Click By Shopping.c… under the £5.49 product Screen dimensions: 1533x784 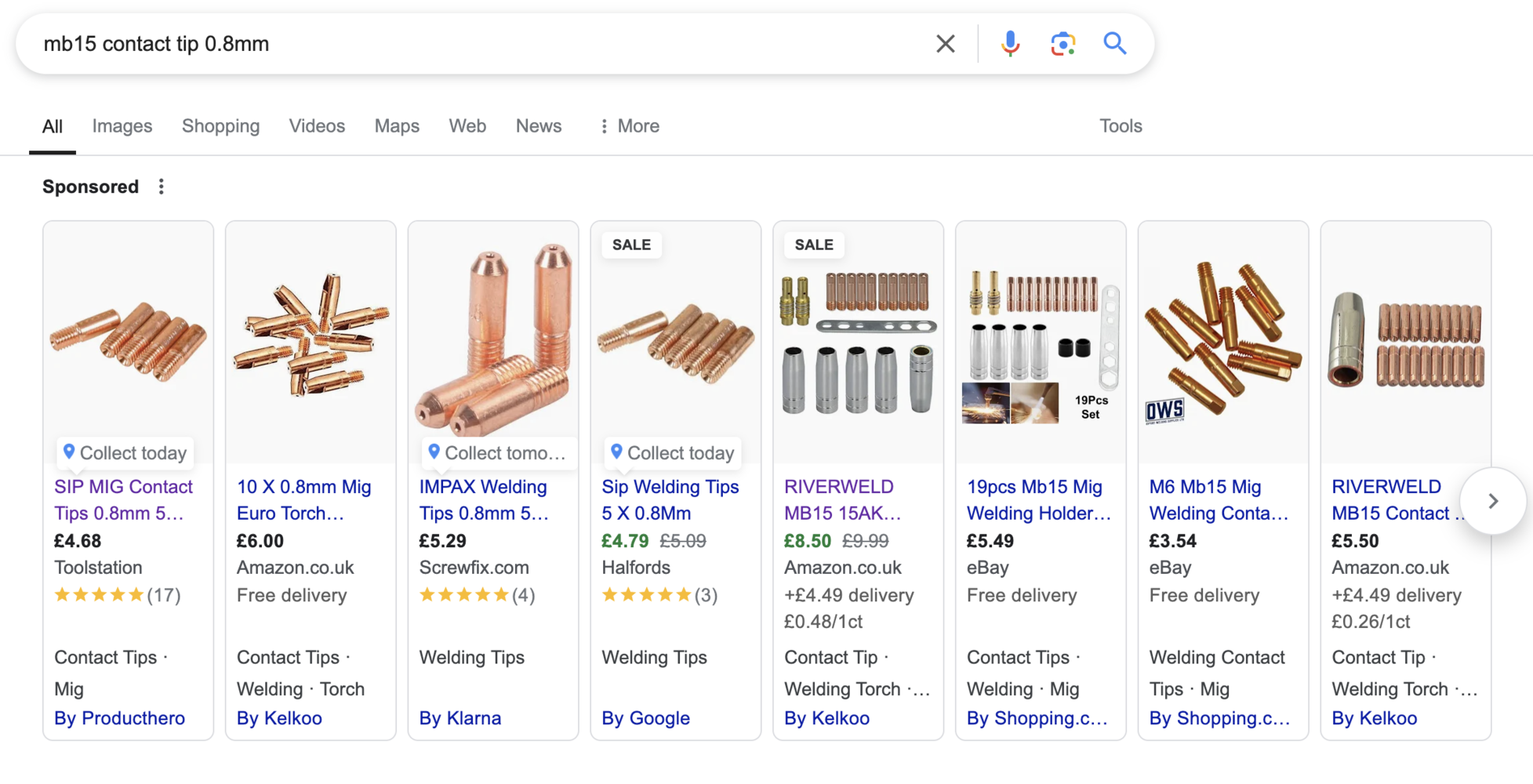coord(1037,718)
